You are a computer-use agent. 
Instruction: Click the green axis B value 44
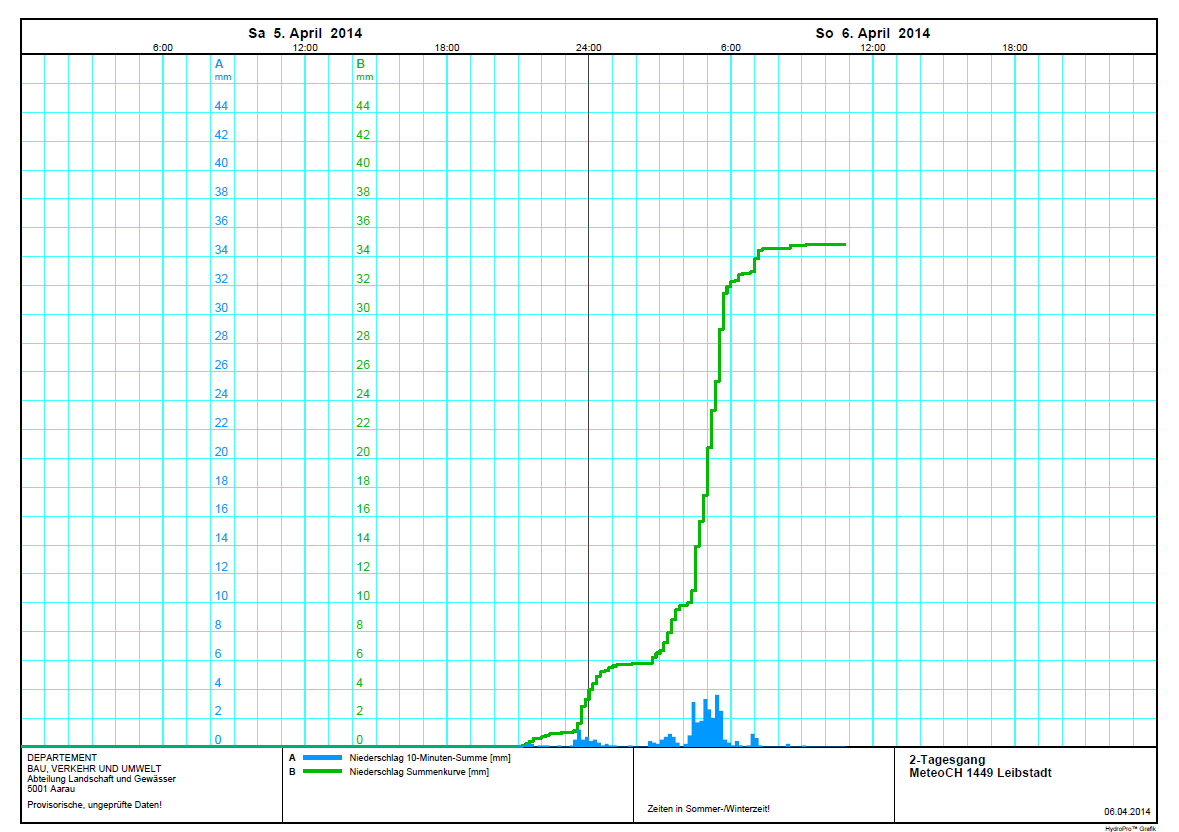362,106
